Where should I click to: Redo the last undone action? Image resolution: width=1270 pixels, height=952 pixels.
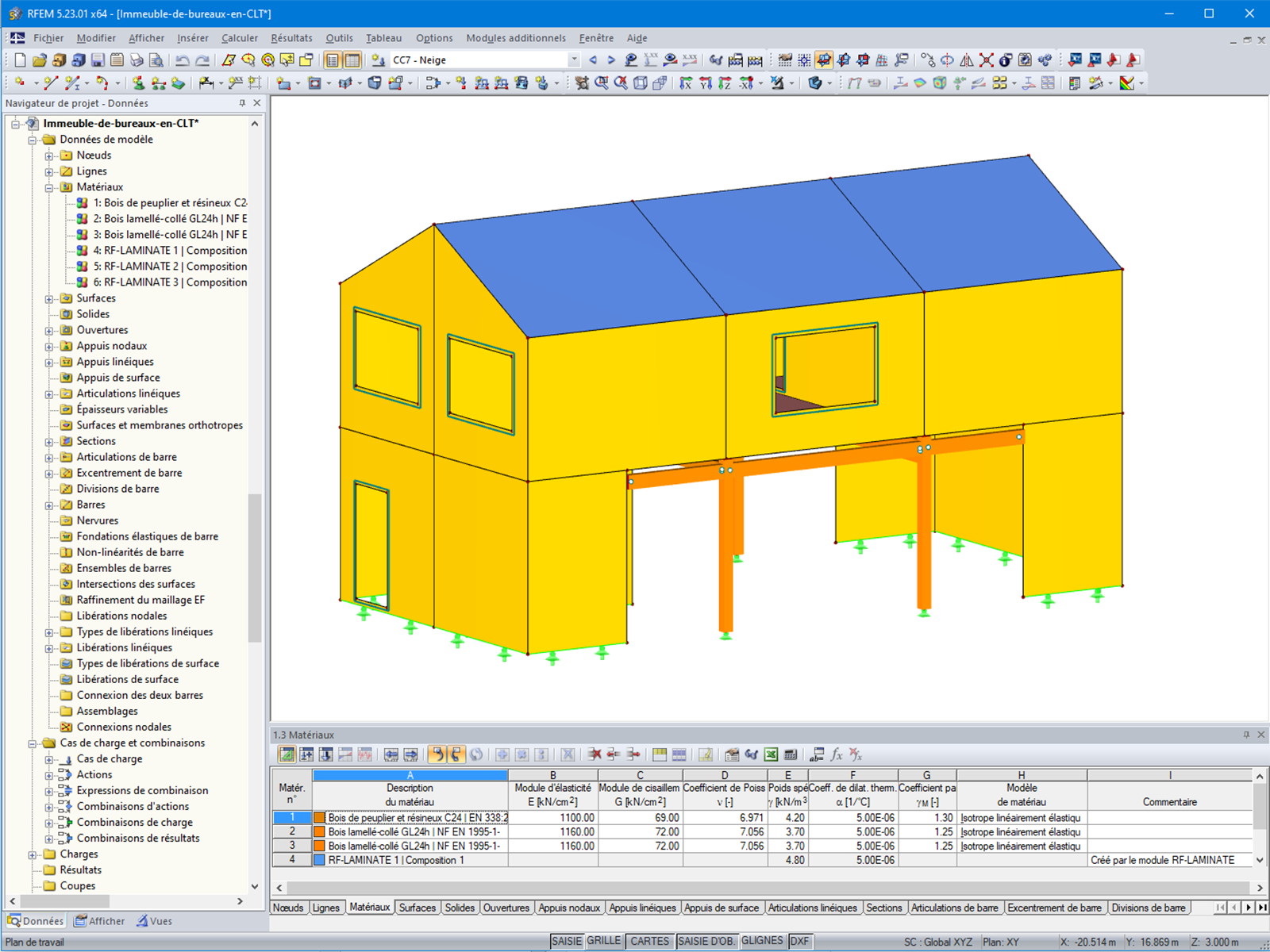[x=202, y=60]
